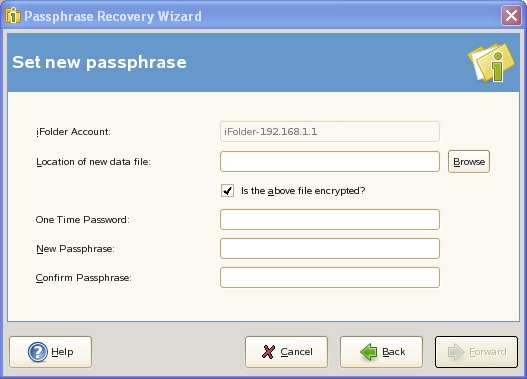This screenshot has width=527, height=379.
Task: Click the "Set new passphrase" heading
Action: tap(99, 62)
